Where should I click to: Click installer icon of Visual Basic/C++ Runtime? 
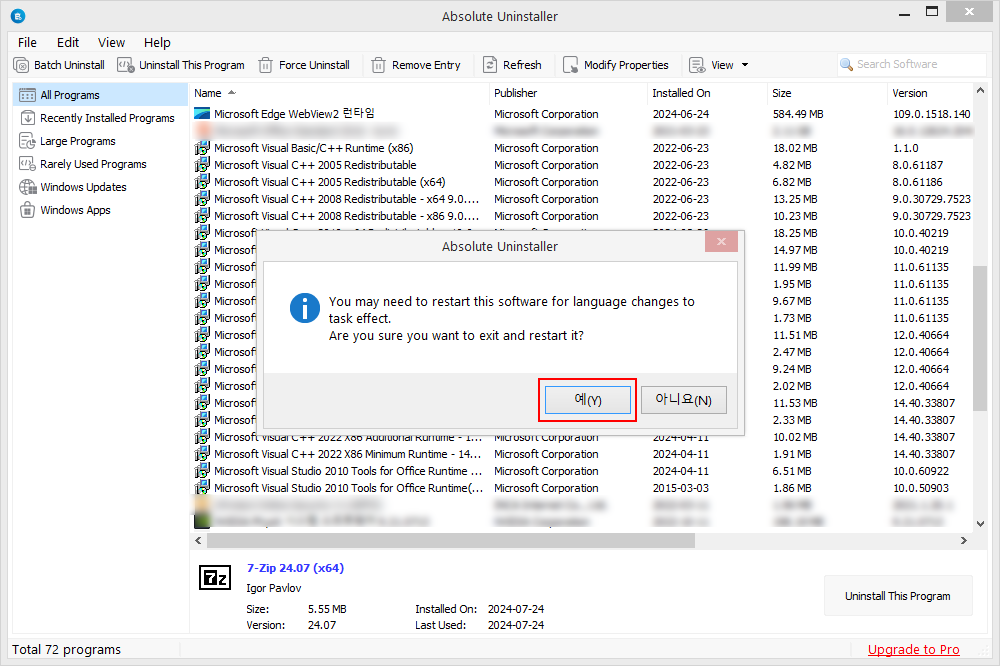(x=202, y=148)
